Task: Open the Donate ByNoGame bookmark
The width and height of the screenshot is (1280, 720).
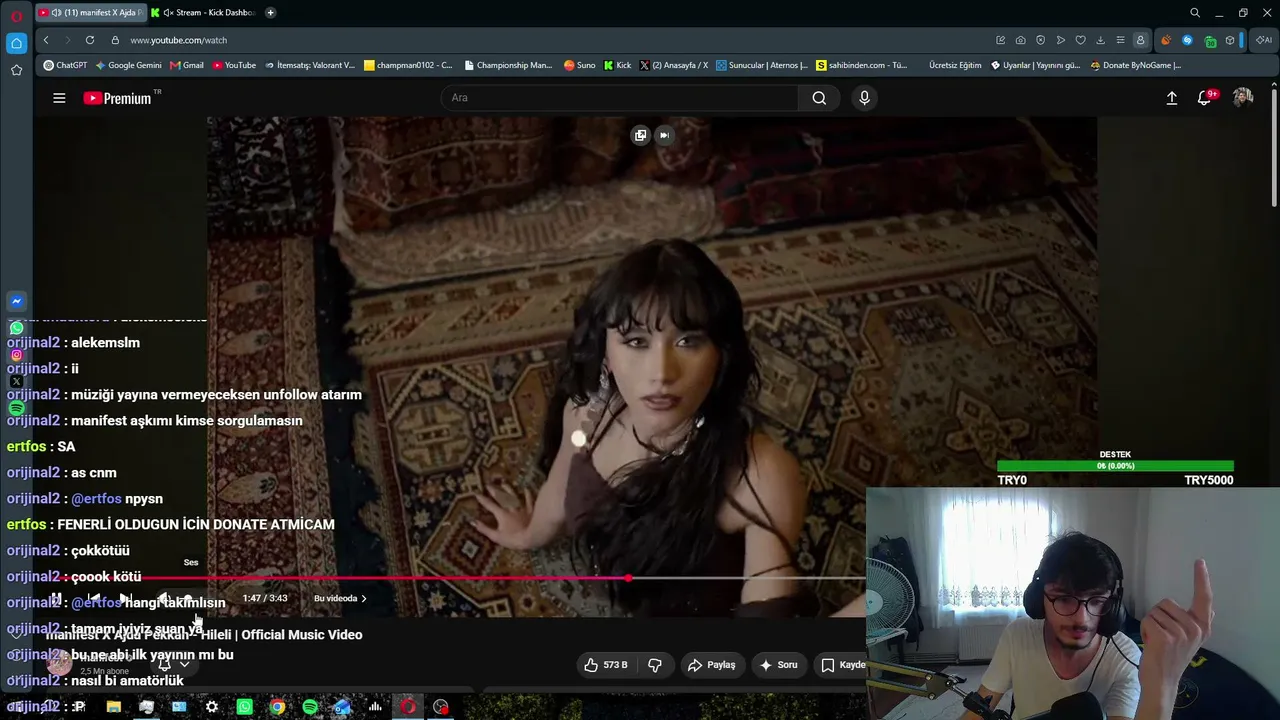Action: (x=1136, y=65)
